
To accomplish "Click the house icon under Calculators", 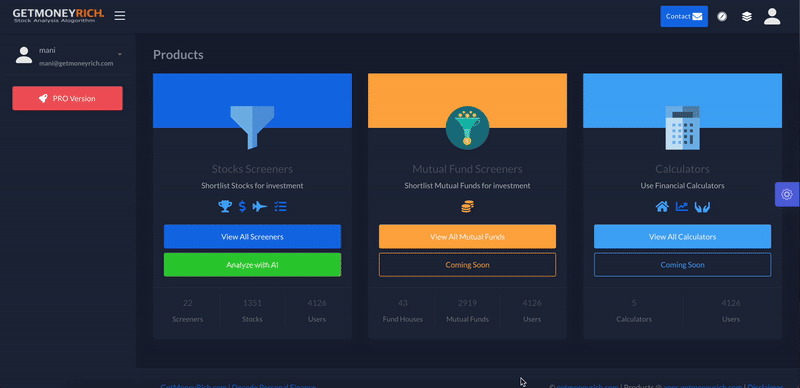I will (x=662, y=206).
